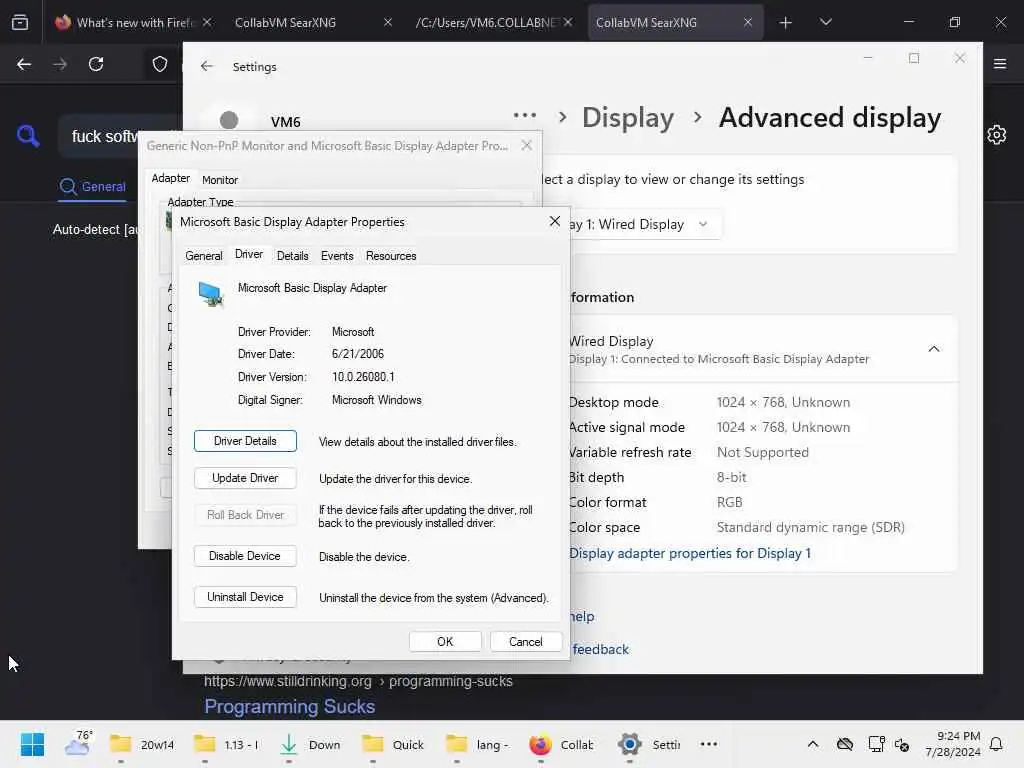1024x768 pixels.
Task: Click the OneDrive cloud tray icon
Action: (x=844, y=744)
